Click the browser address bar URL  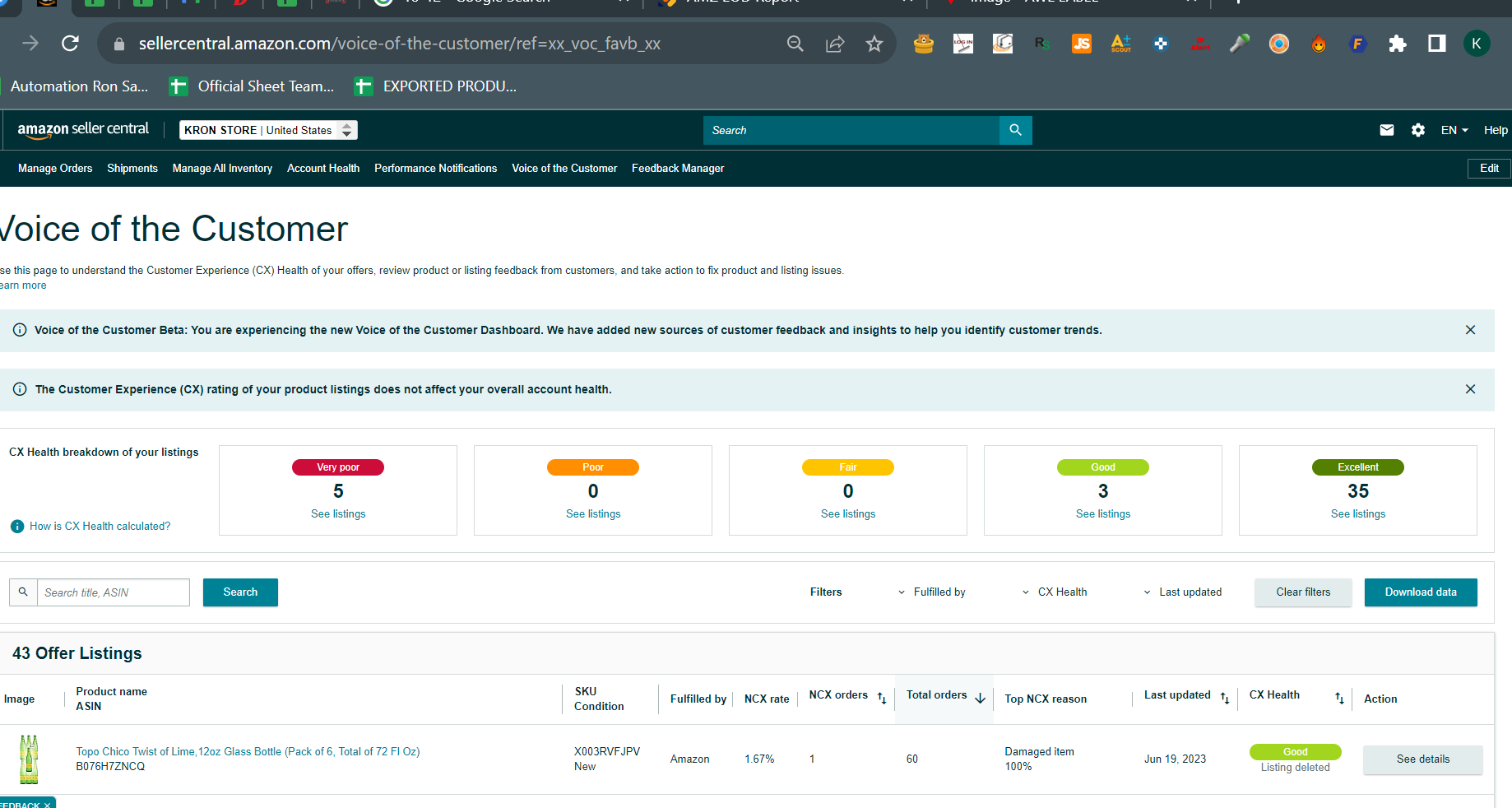[x=399, y=44]
